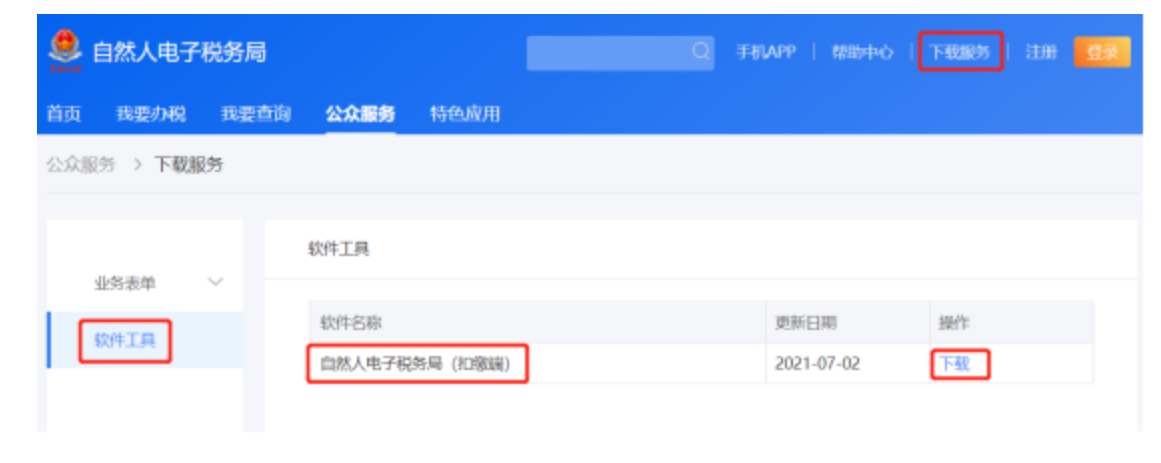Click the 自然人电子税务局 site title
The height and width of the screenshot is (463, 1161).
(178, 53)
